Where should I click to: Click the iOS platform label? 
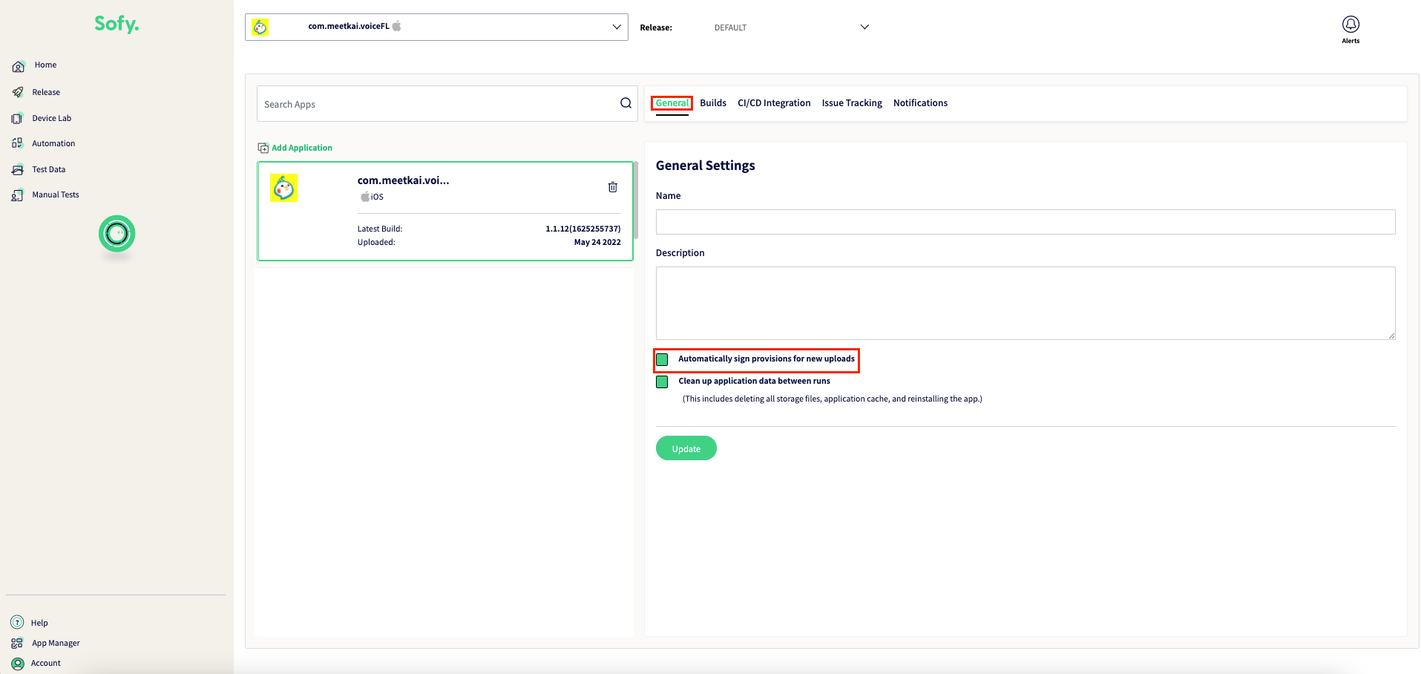(x=377, y=197)
